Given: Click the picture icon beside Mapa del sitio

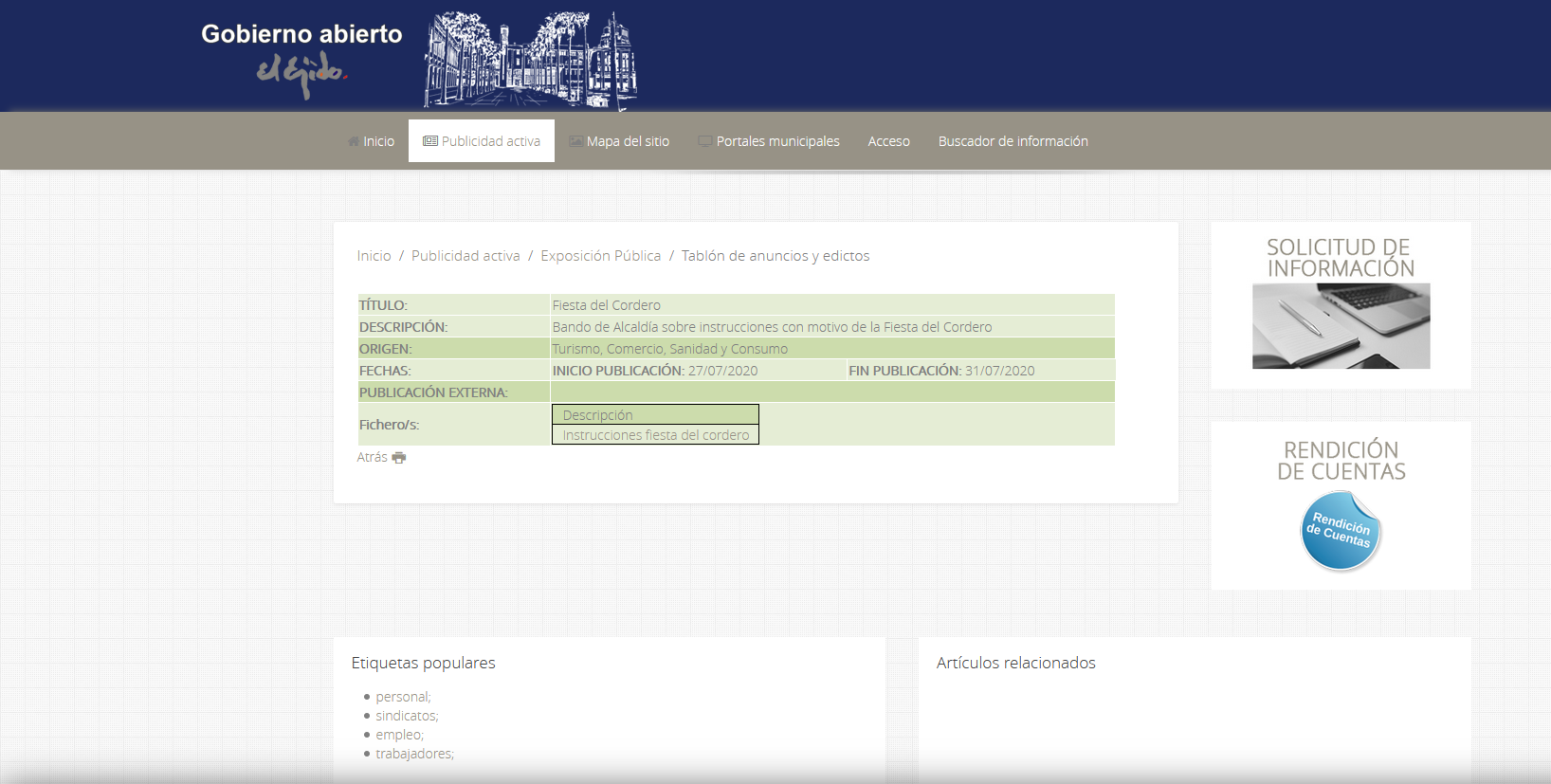Looking at the screenshot, I should [575, 141].
